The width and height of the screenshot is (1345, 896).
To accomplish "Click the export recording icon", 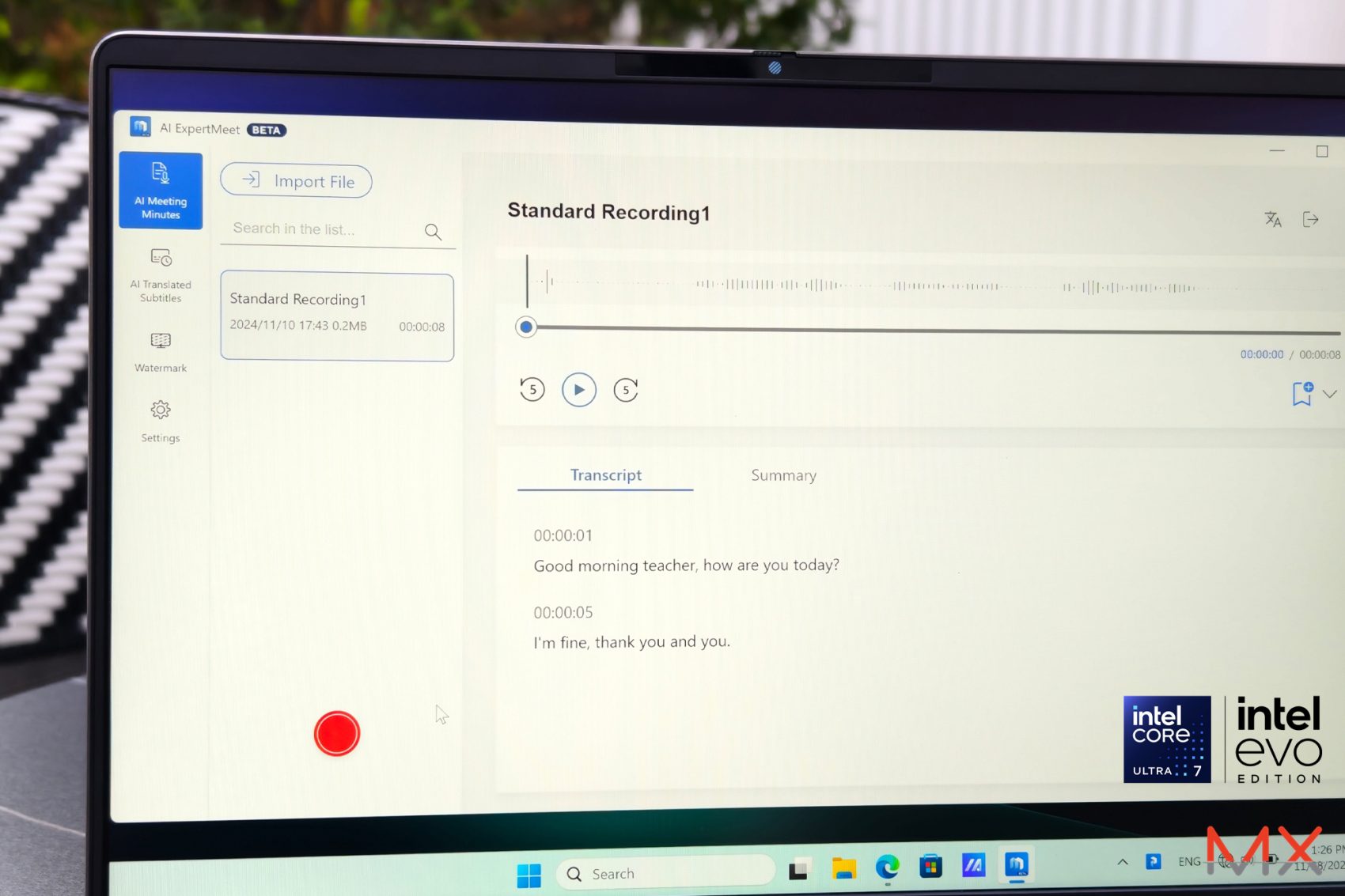I will coord(1310,219).
